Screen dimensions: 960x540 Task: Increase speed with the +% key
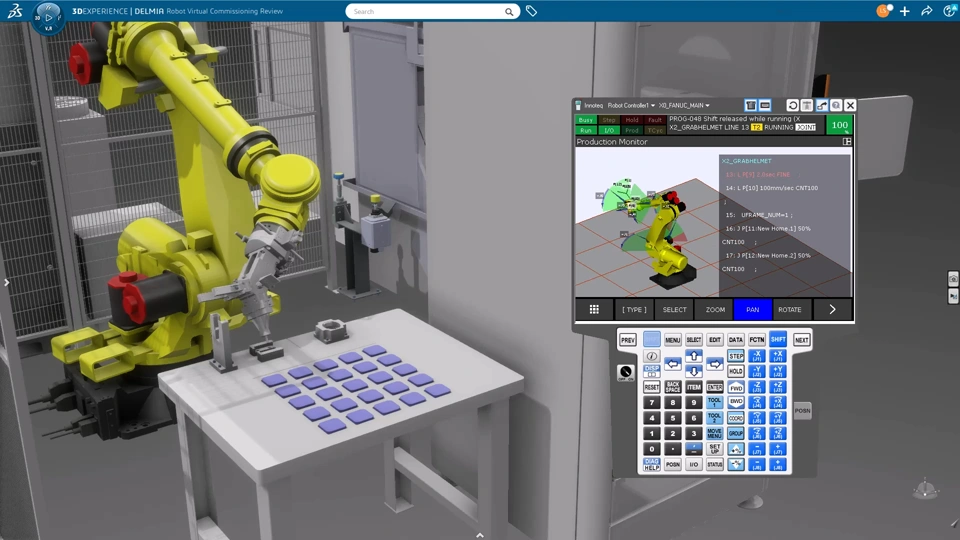pyautogui.click(x=736, y=449)
